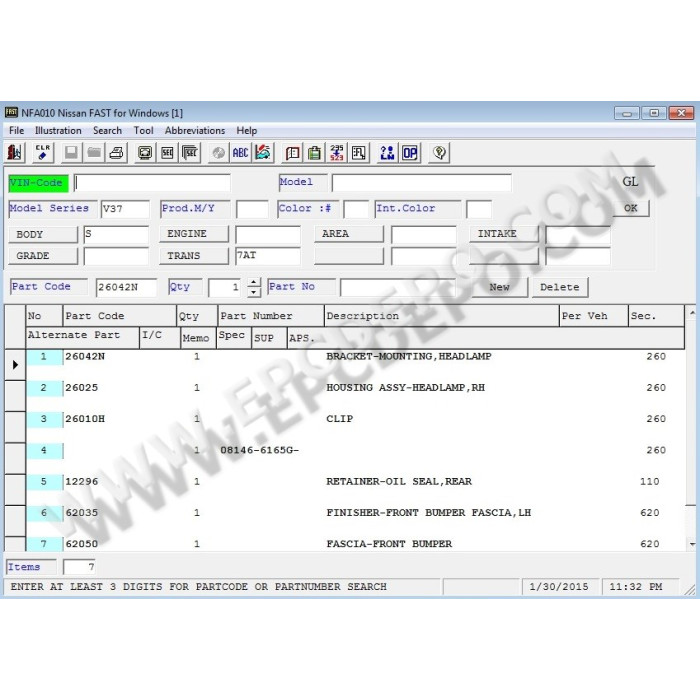Click the Int.Color input field
Image resolution: width=700 pixels, height=700 pixels.
pyautogui.click(x=479, y=209)
